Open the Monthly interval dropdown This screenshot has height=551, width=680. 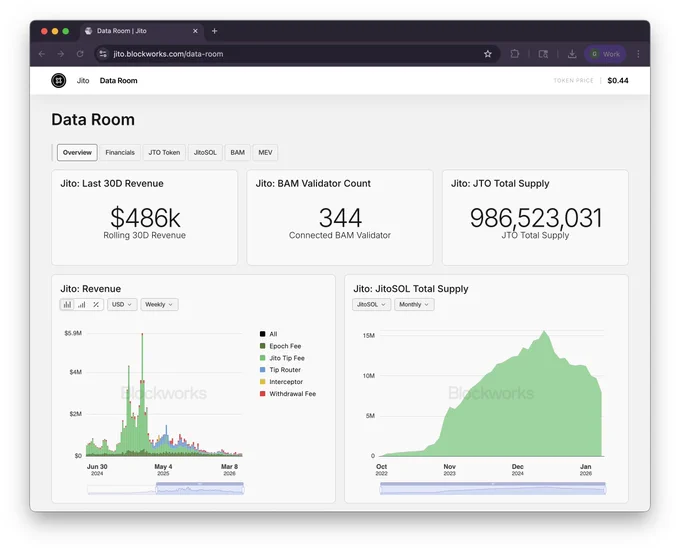point(414,304)
